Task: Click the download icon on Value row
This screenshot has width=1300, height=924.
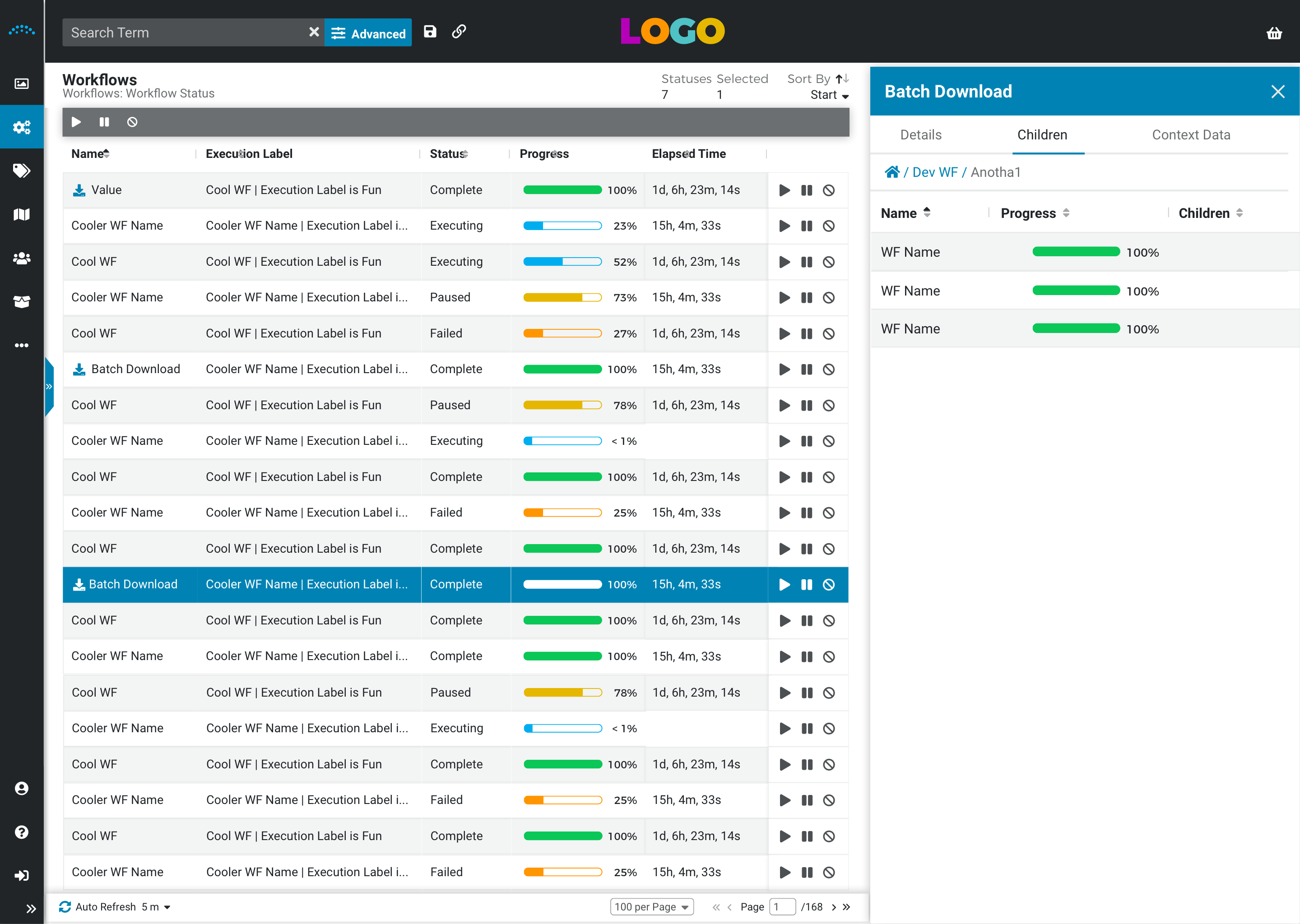Action: tap(79, 190)
